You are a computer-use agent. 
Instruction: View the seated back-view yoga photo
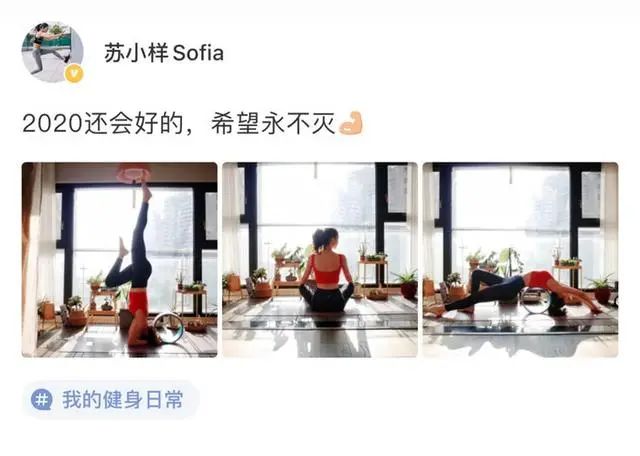pos(320,260)
